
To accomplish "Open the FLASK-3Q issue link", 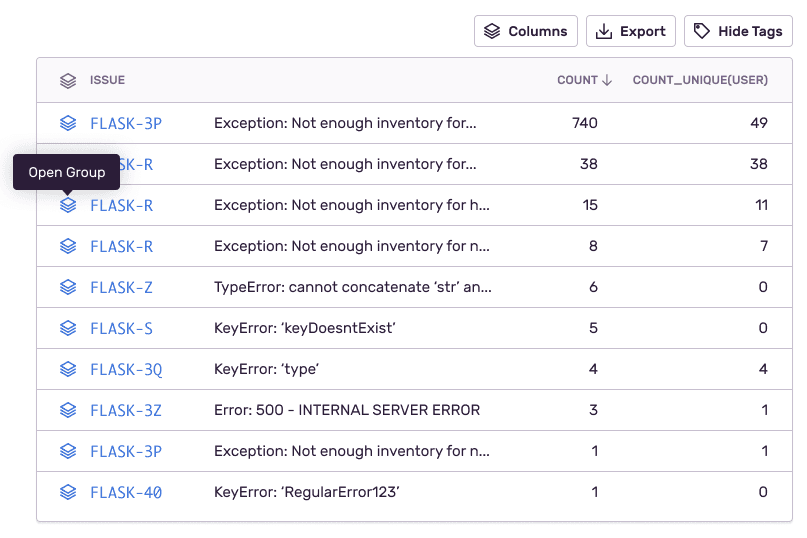I will (x=126, y=369).
